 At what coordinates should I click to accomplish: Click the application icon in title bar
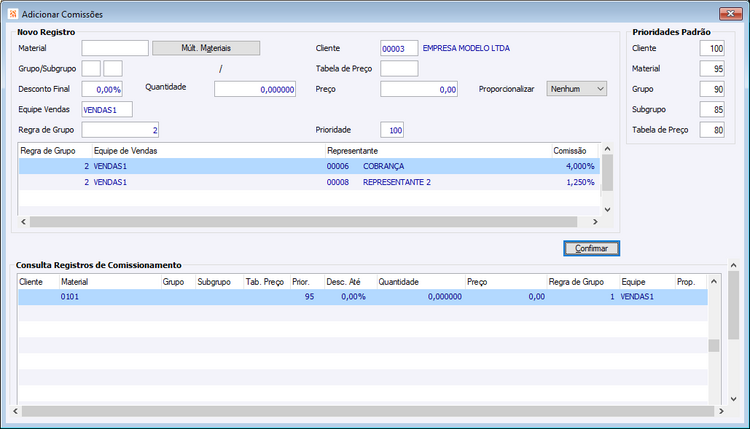coord(13,14)
